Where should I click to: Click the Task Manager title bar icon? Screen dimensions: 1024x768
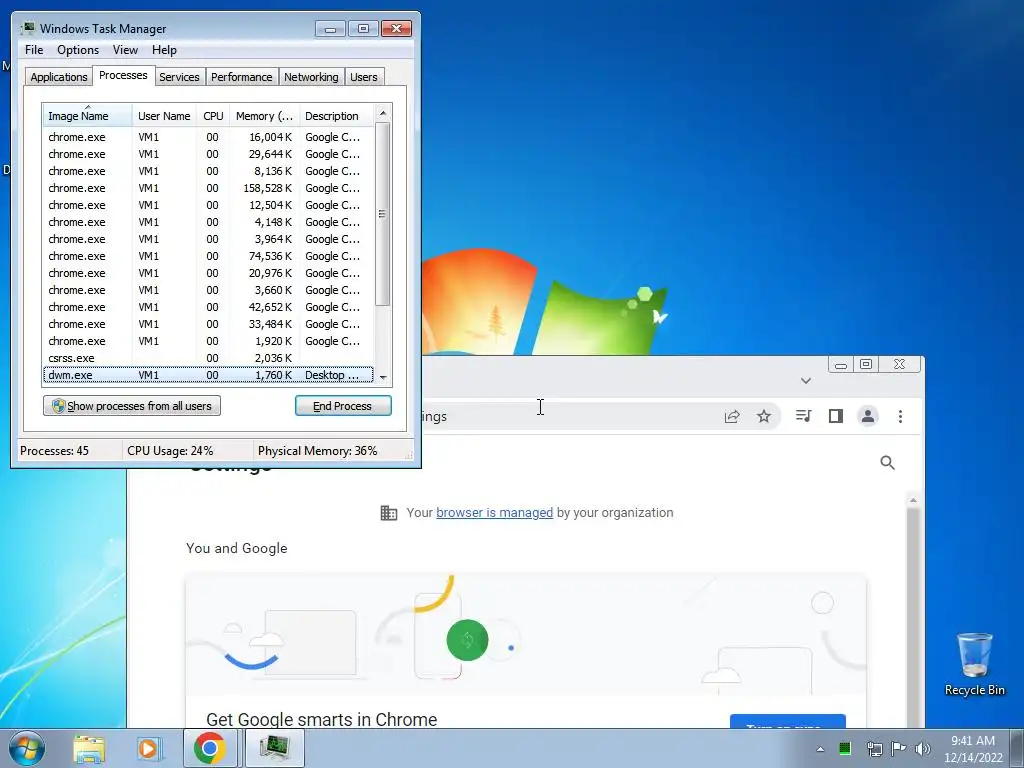[x=27, y=28]
